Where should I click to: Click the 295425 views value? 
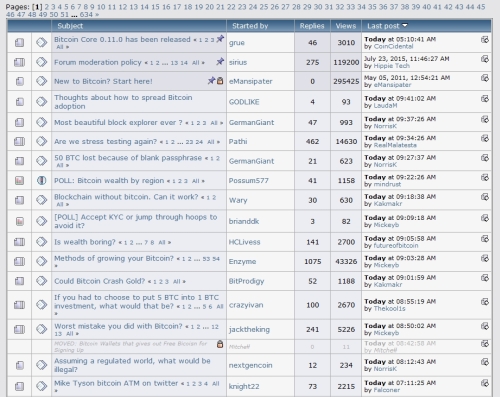[346, 81]
